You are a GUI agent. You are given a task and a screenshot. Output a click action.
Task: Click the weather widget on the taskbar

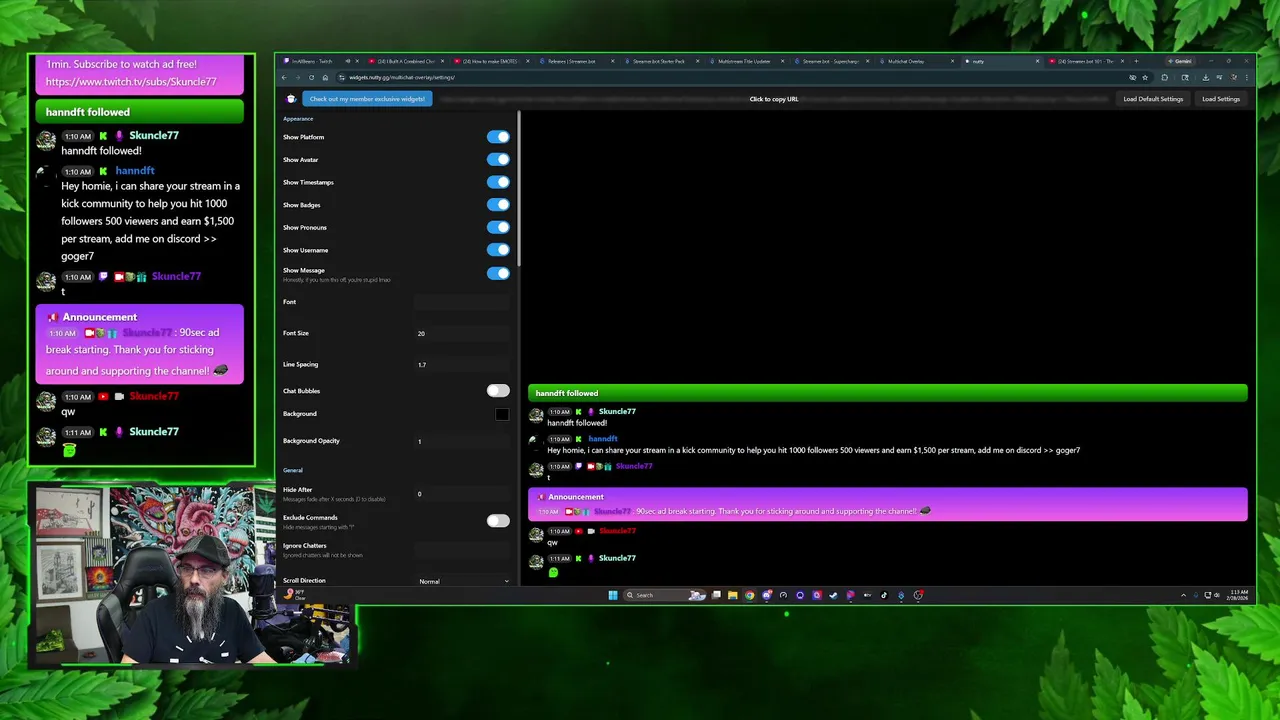[294, 595]
